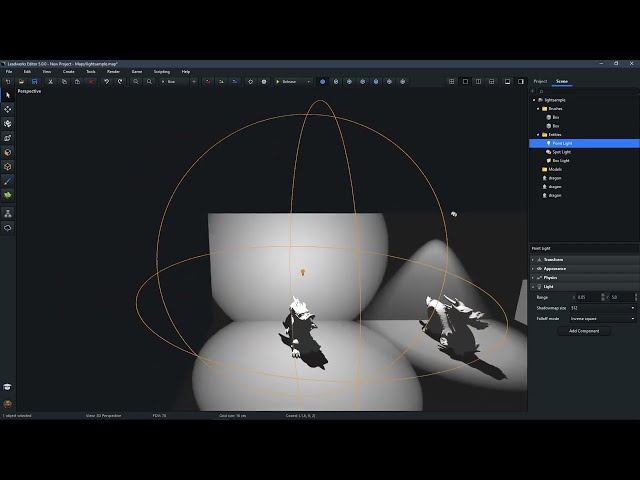The width and height of the screenshot is (640, 480).
Task: Open the Edit menu
Action: click(x=27, y=71)
